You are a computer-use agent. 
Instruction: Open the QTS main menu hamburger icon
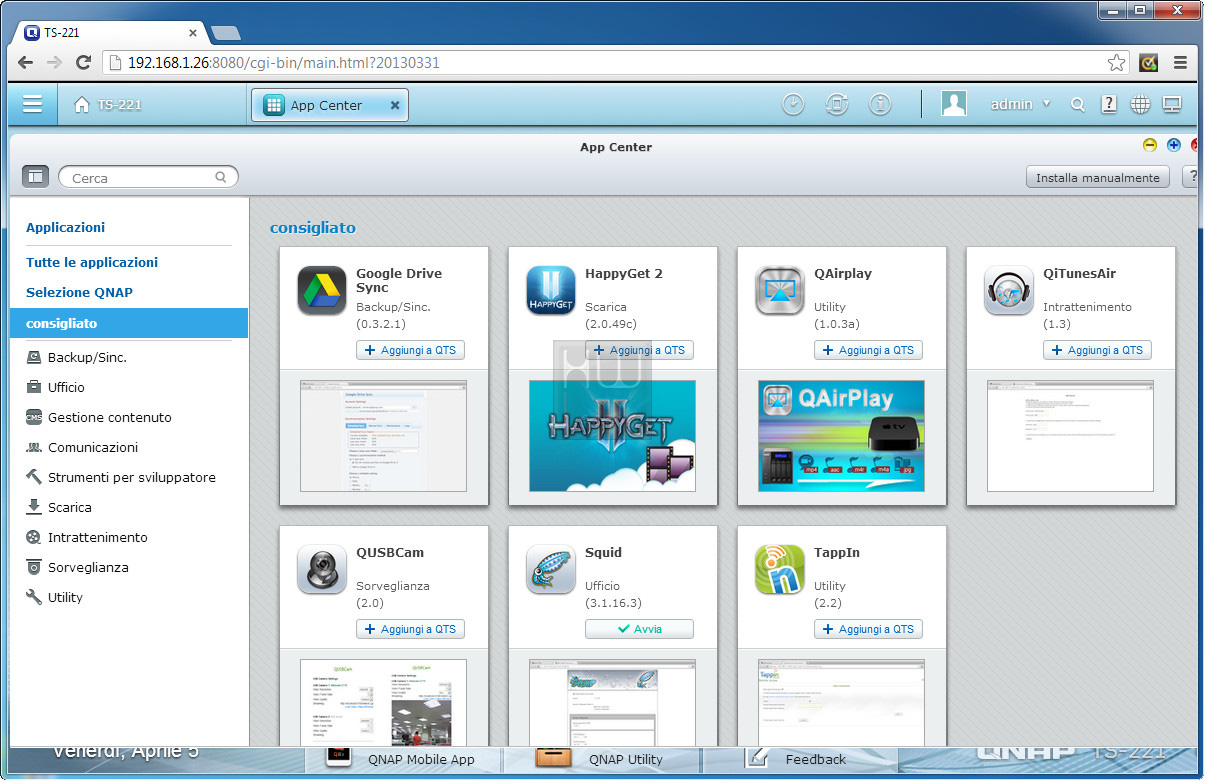pos(33,104)
